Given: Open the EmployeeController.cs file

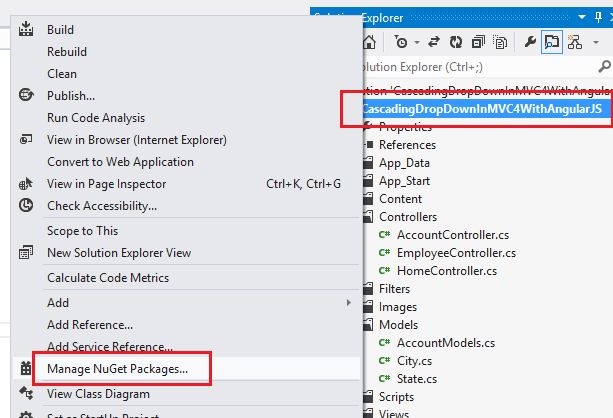Looking at the screenshot, I should coord(456,253).
